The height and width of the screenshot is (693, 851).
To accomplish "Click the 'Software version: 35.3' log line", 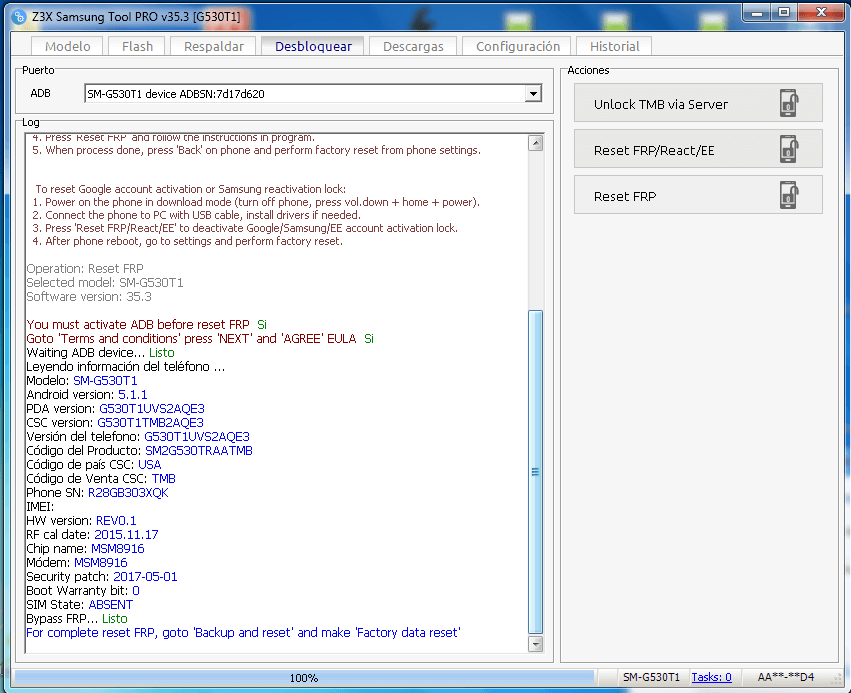I will 89,297.
